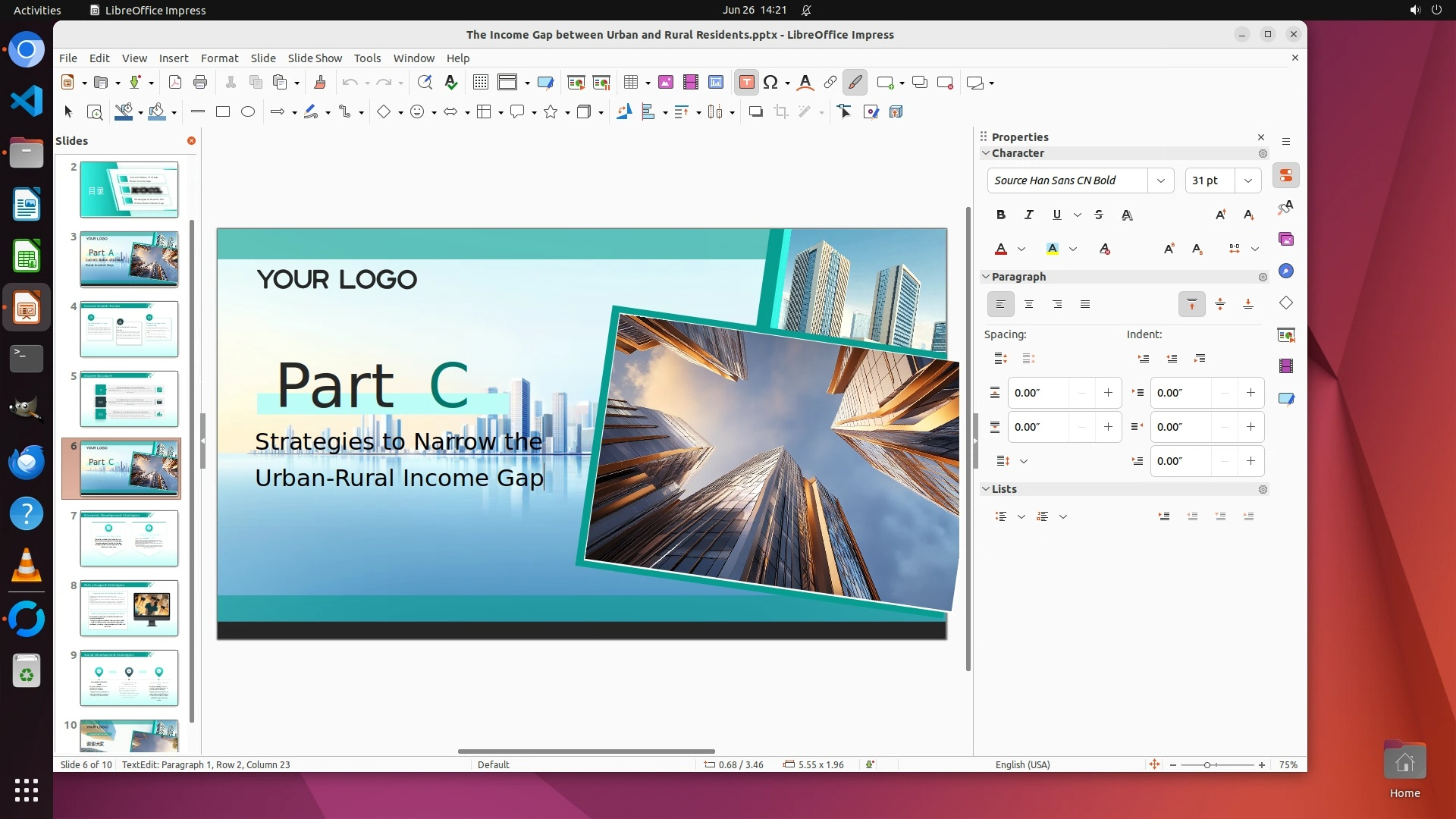Open the 31 pt font size dropdown
Screen dimensions: 1456x819
pyautogui.click(x=1248, y=180)
